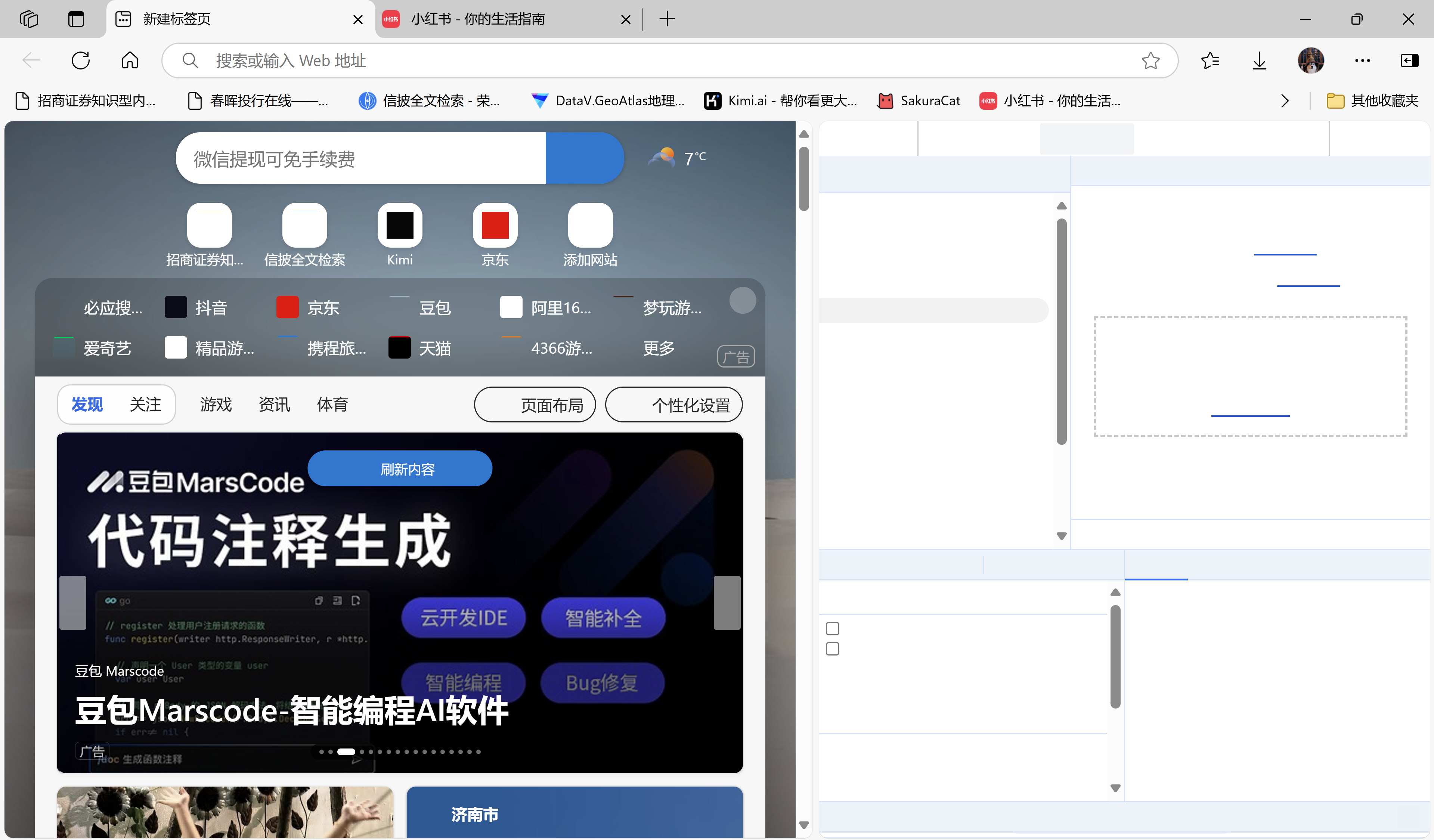Go back with the back arrow

(x=31, y=61)
